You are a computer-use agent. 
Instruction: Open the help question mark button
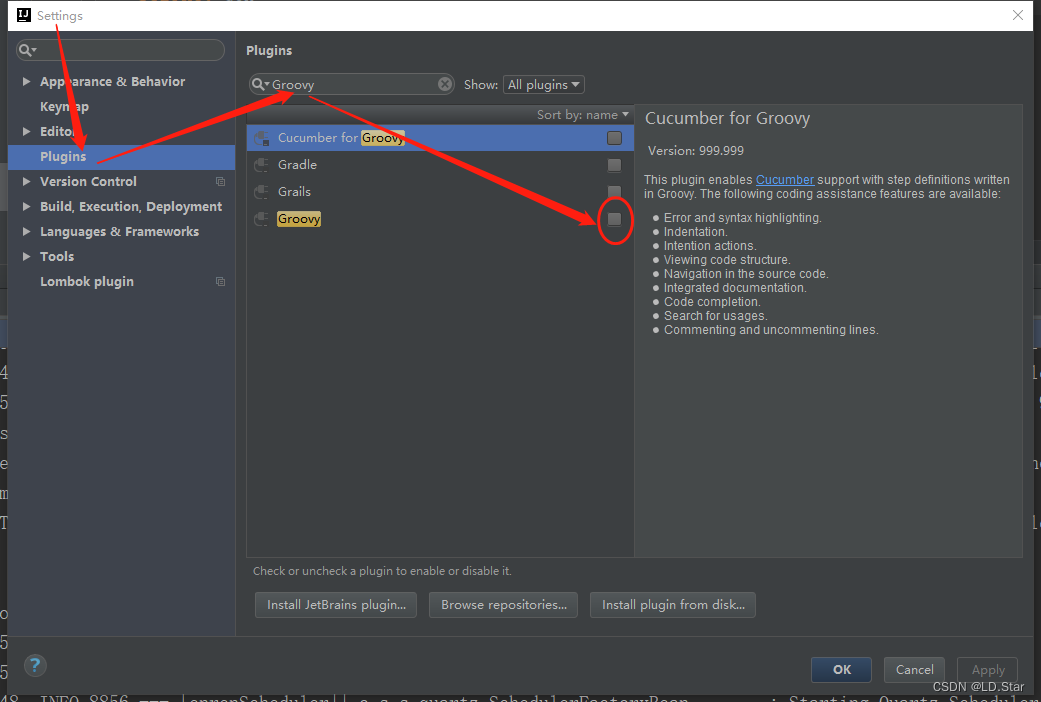tap(35, 665)
